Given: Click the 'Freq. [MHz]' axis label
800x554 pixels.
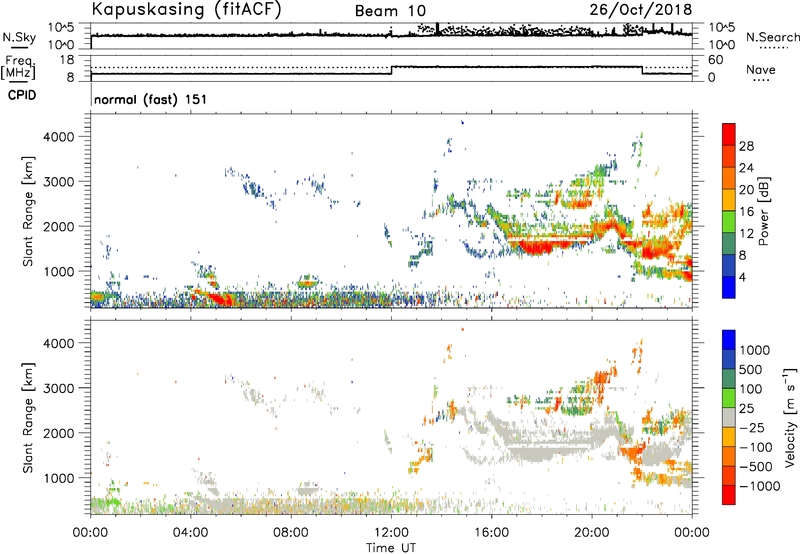Looking at the screenshot, I should click(19, 67).
